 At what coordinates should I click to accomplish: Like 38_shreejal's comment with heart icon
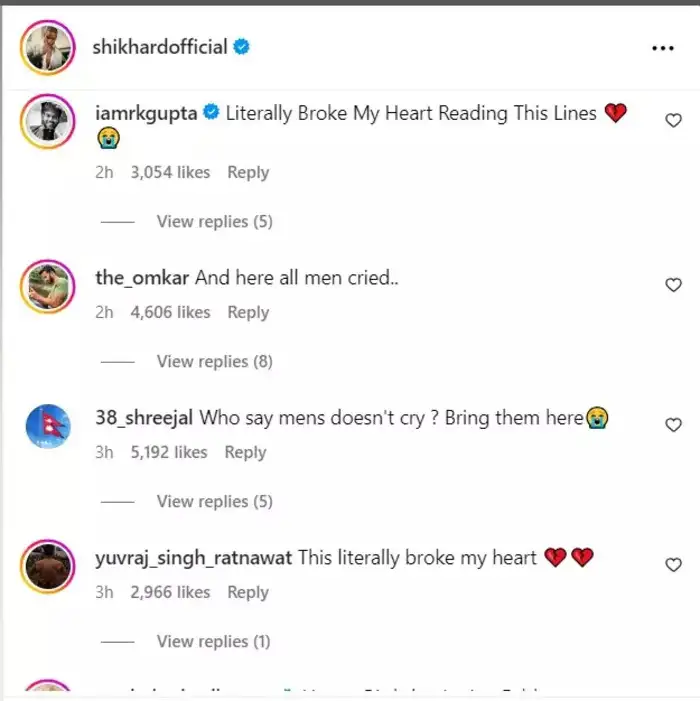[x=673, y=425]
